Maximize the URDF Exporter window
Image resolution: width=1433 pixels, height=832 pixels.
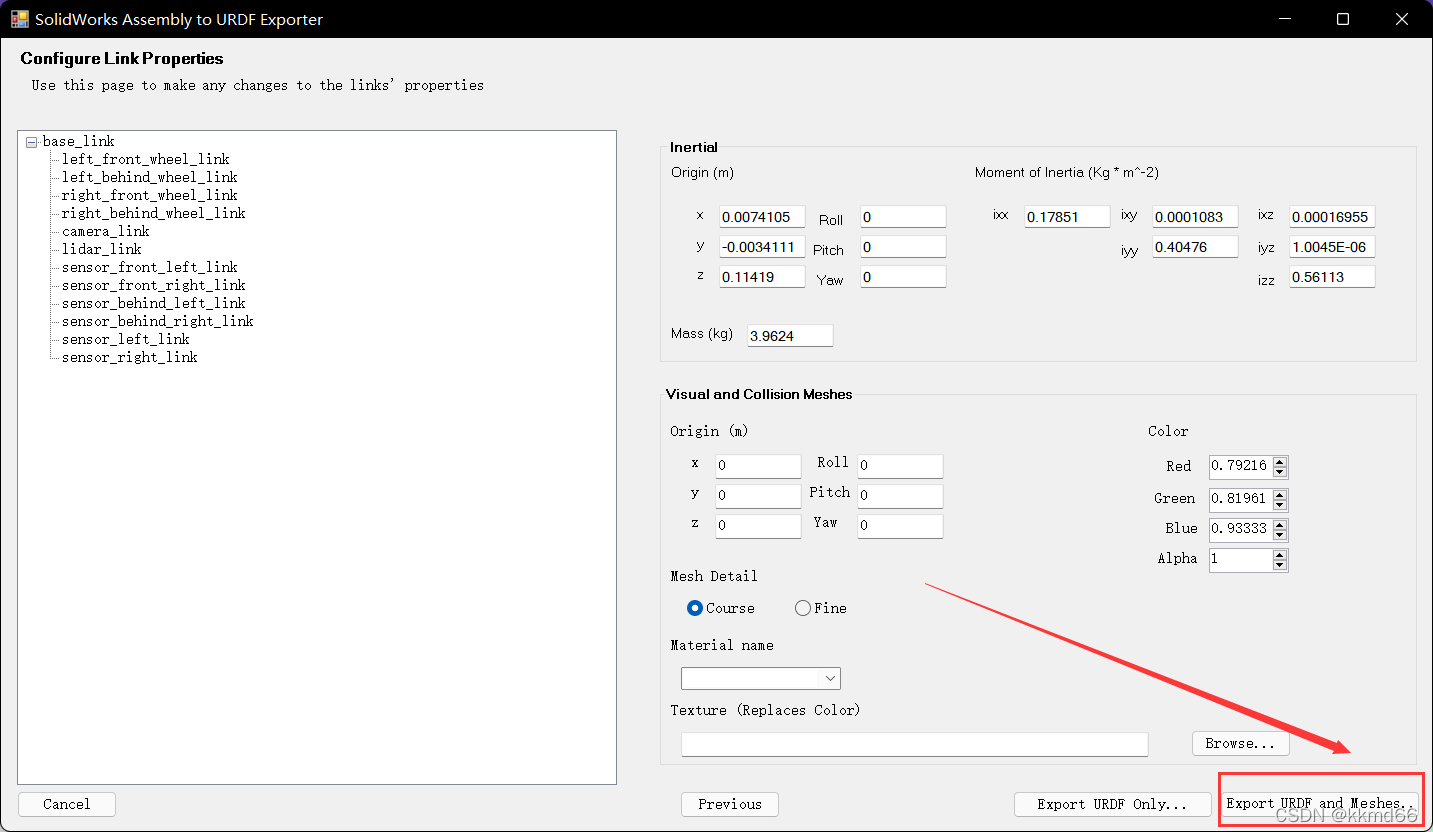(1343, 19)
